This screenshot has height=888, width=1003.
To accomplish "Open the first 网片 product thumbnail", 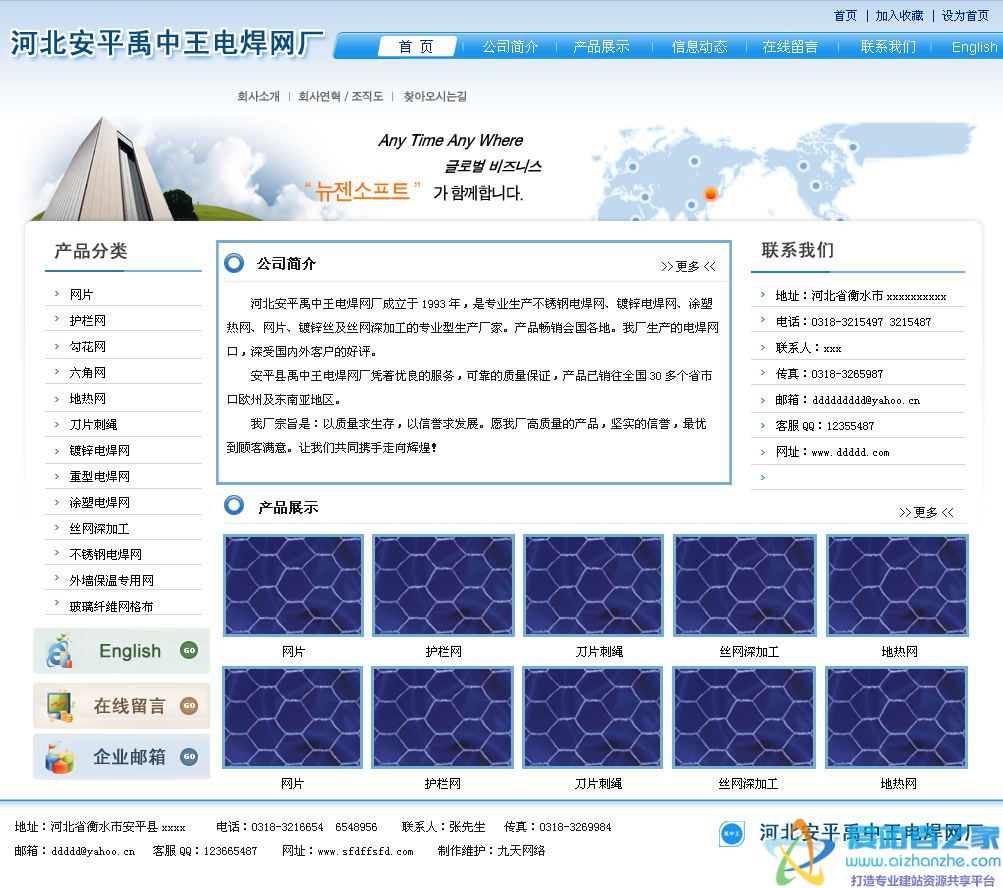I will point(293,586).
